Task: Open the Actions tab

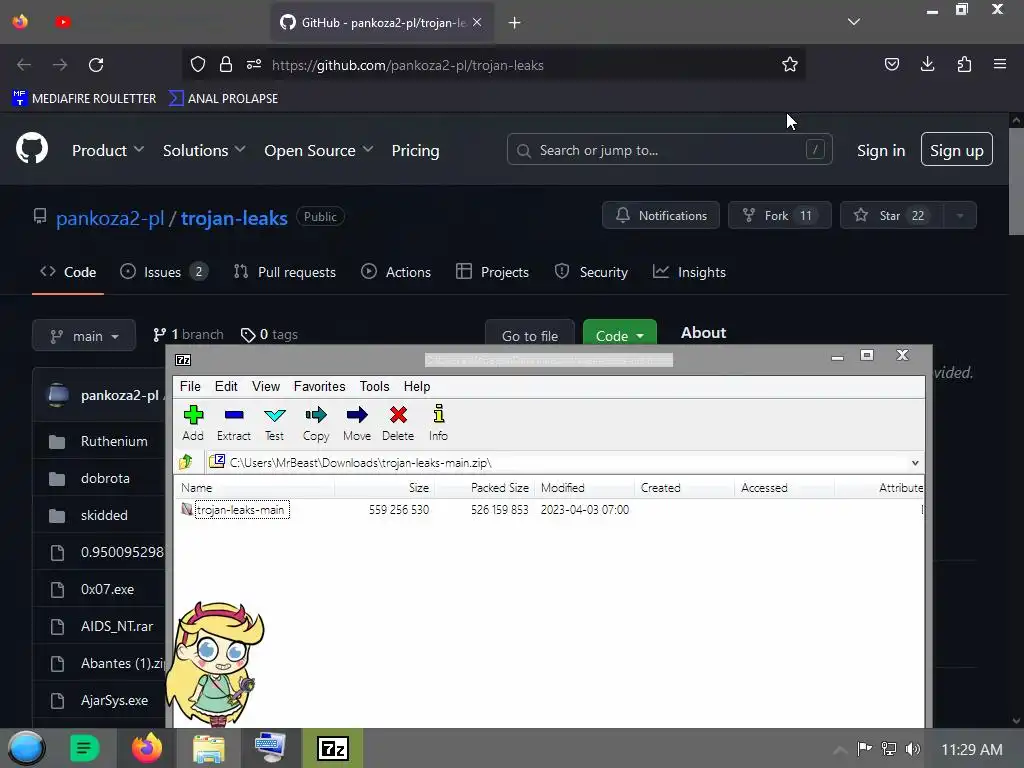Action: [x=396, y=272]
